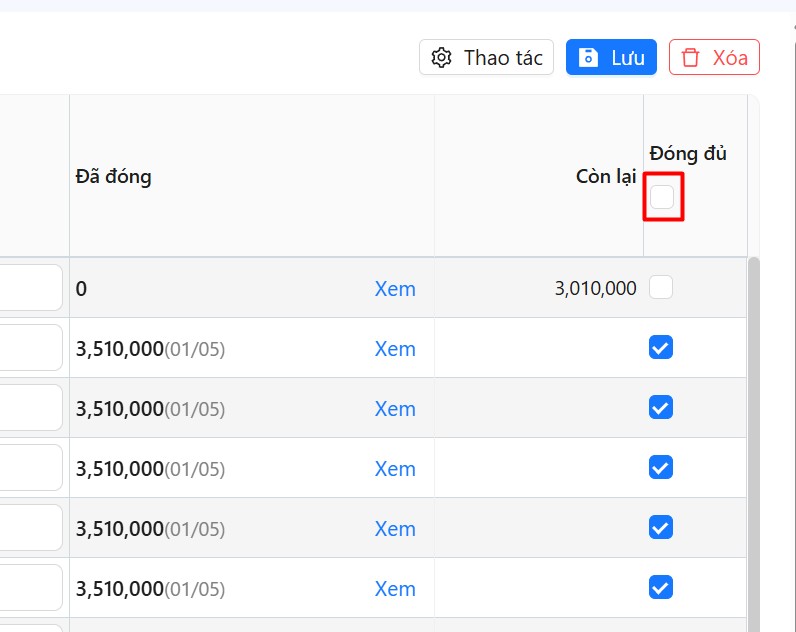Image resolution: width=796 pixels, height=632 pixels.
Task: Click the Xem link in the second row
Action: coord(395,349)
